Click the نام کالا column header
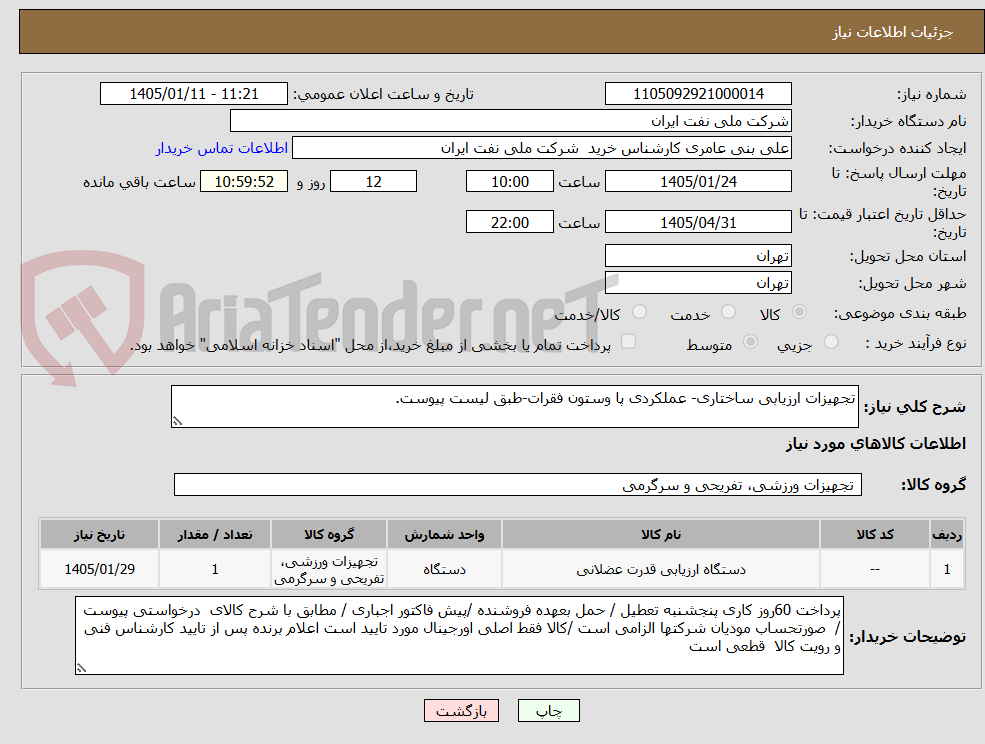The image size is (985, 744). pyautogui.click(x=660, y=535)
